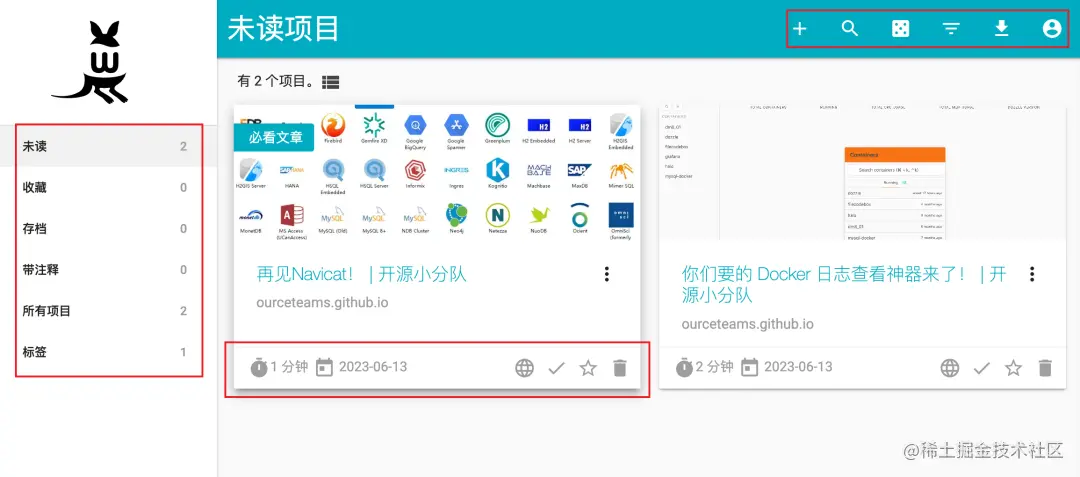Switch to list view icon beside item count
1080x477 pixels.
pos(331,82)
